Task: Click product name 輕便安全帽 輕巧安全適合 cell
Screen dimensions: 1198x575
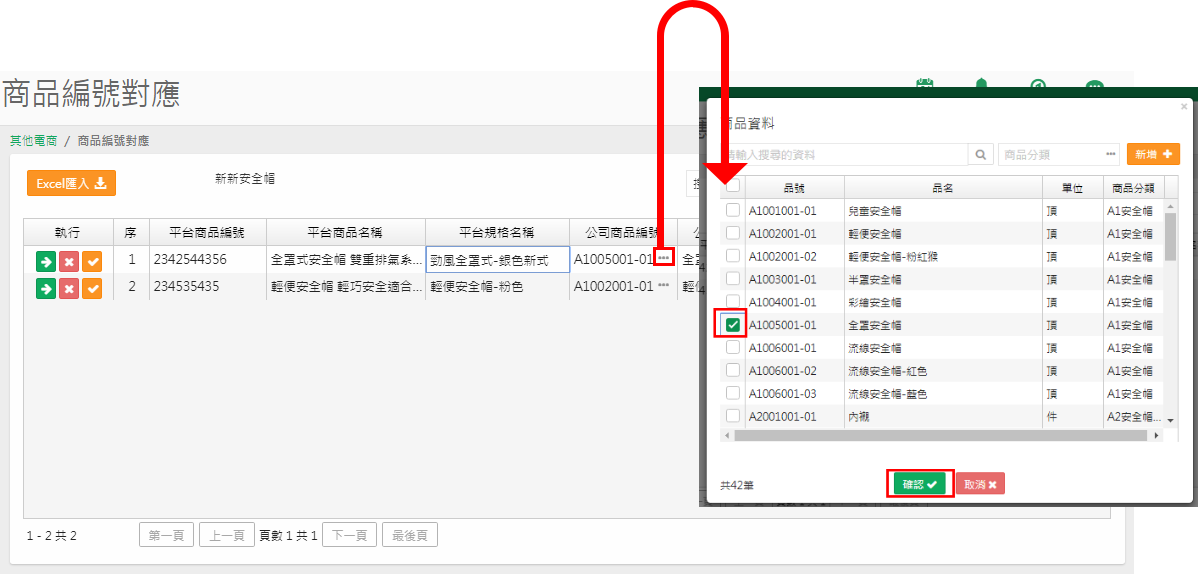Action: [x=346, y=287]
